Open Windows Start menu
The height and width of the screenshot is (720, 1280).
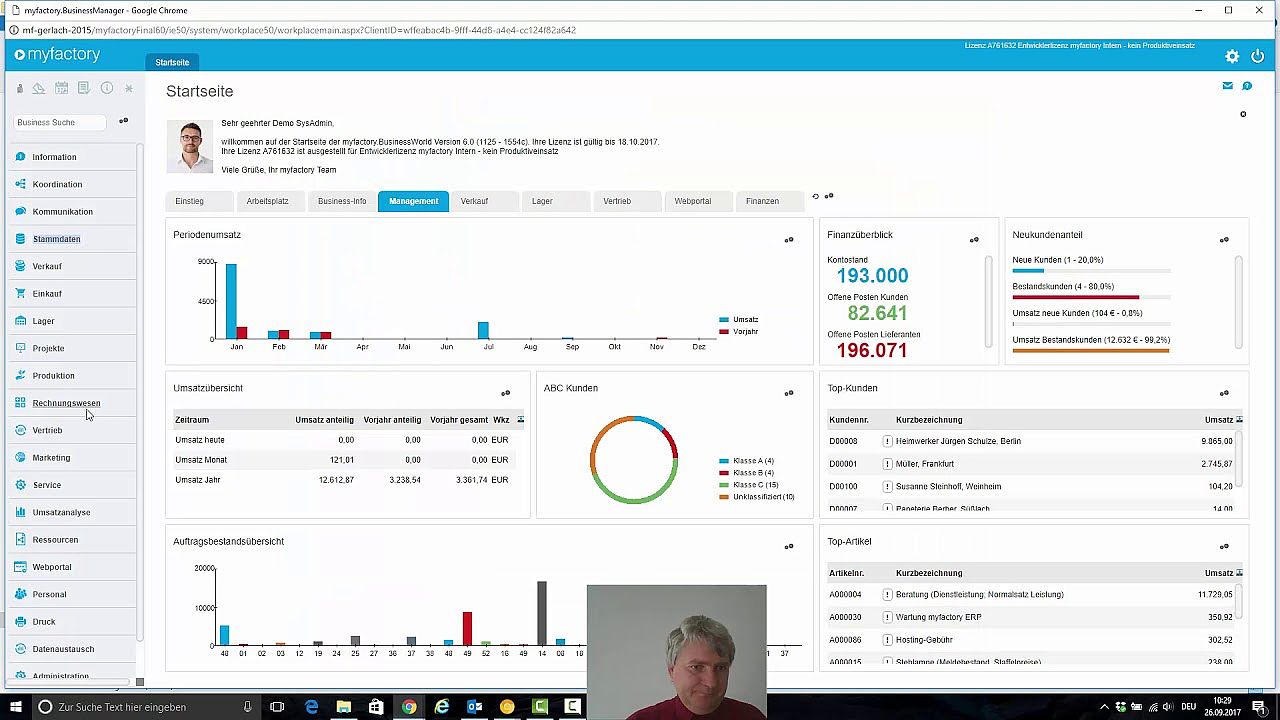14,707
